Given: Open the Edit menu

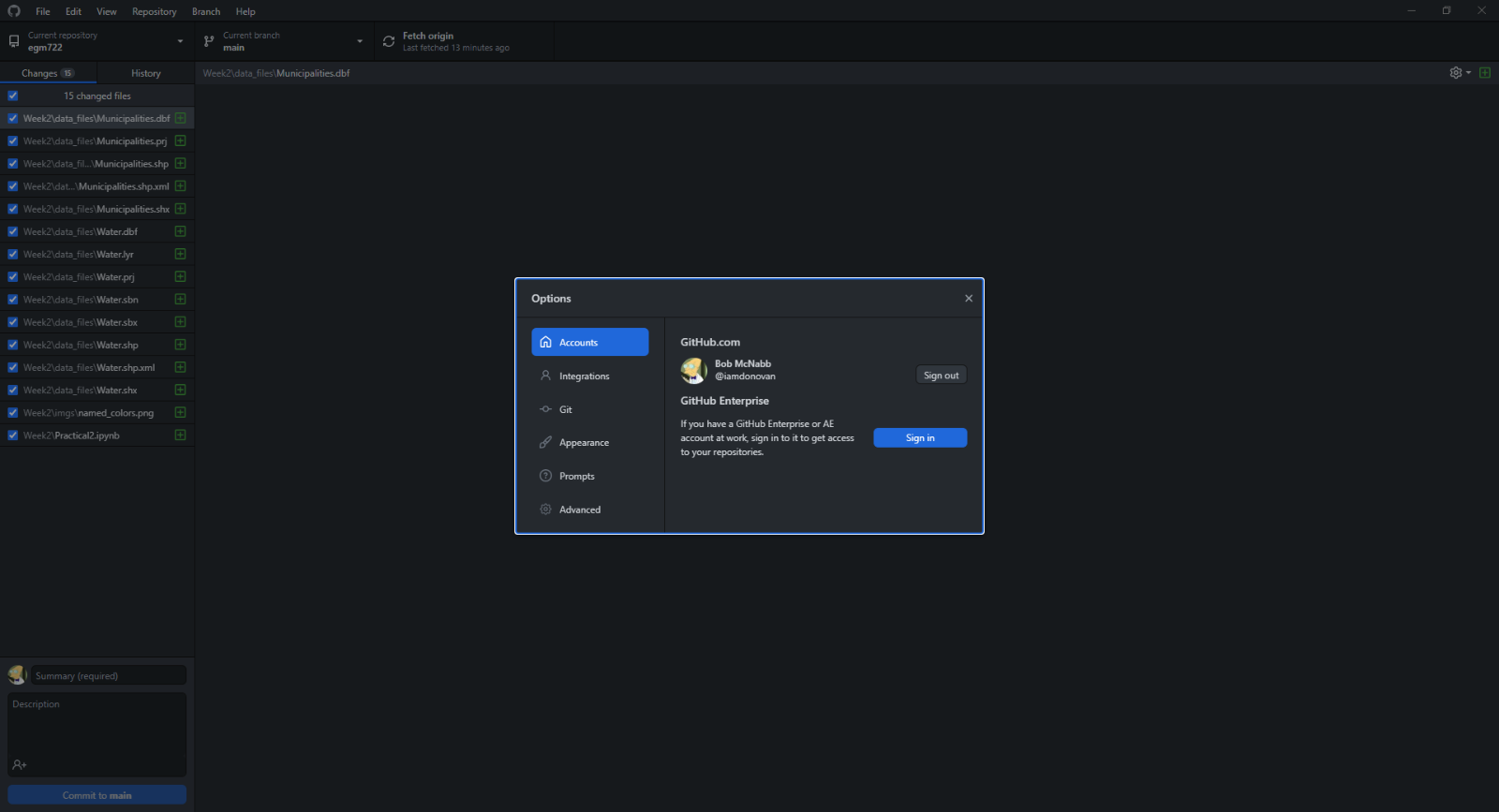Looking at the screenshot, I should 73,11.
